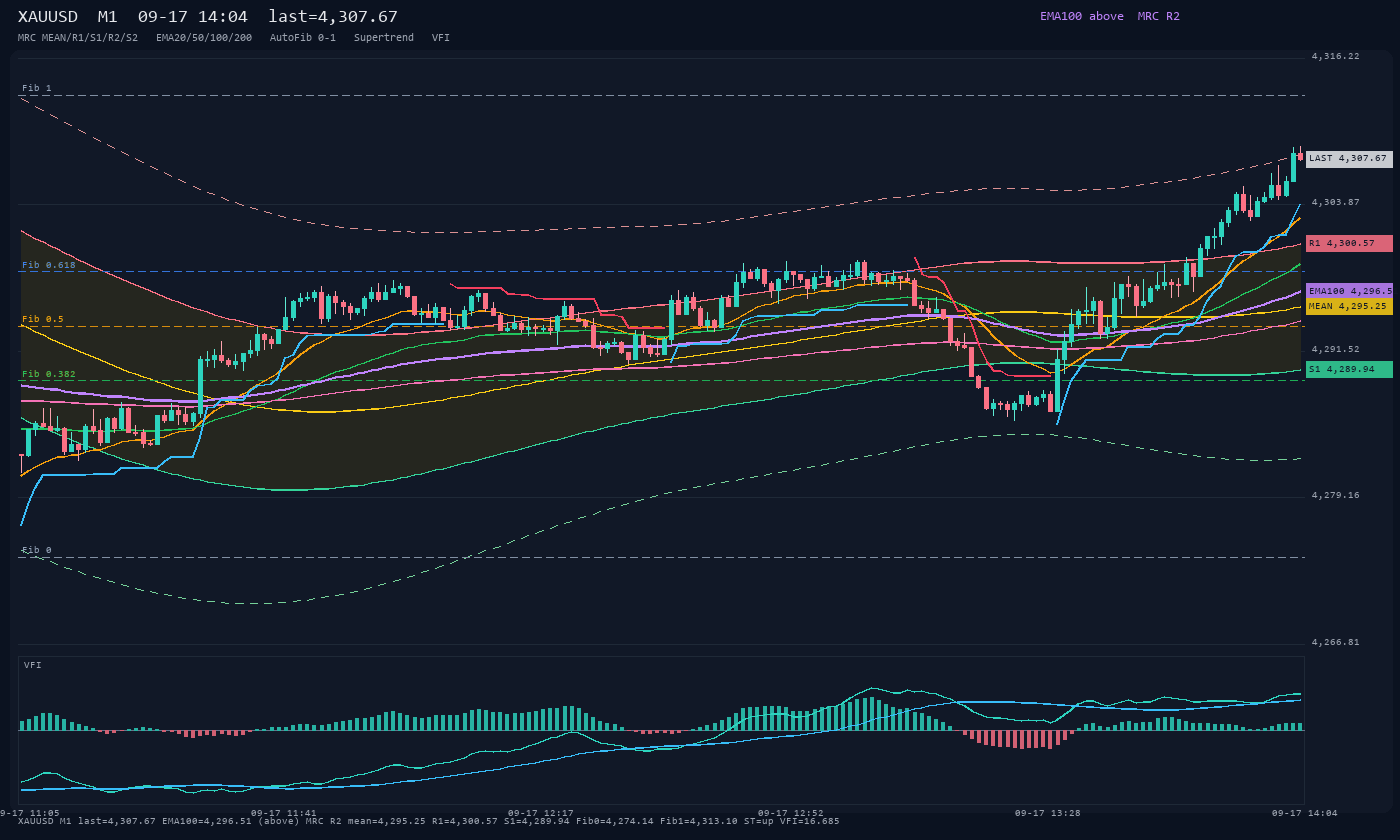Select the MRC MEAN/R1/S1/R2/S2 indicator label
This screenshot has height=840, width=1400.
click(78, 37)
